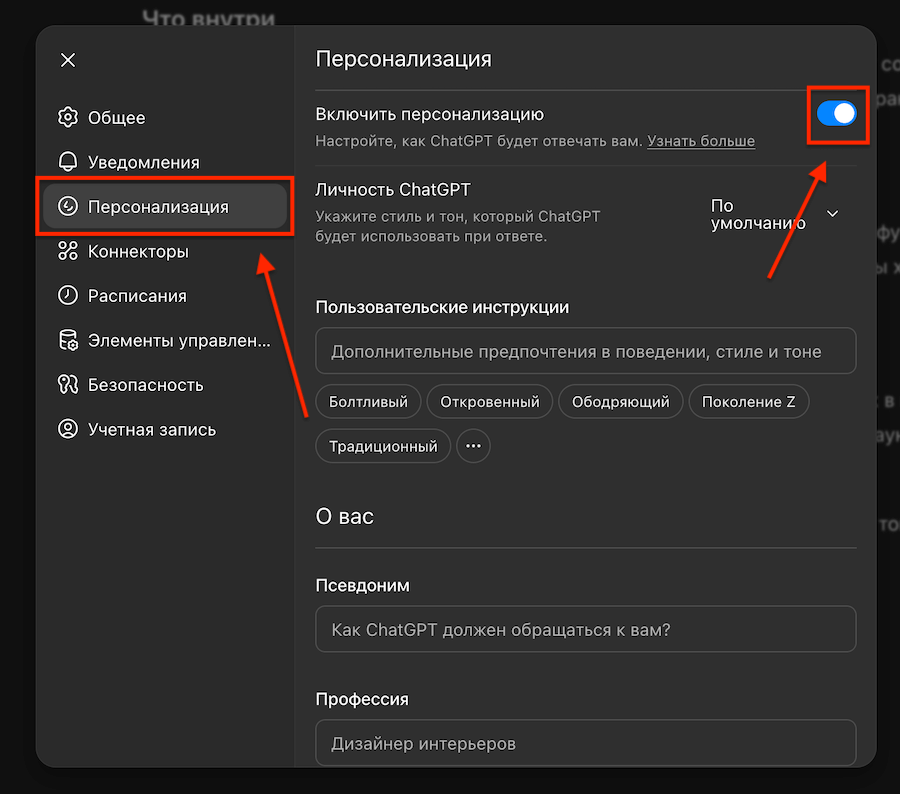Open Элементы управлен... section
This screenshot has height=794, width=900.
pos(165,340)
